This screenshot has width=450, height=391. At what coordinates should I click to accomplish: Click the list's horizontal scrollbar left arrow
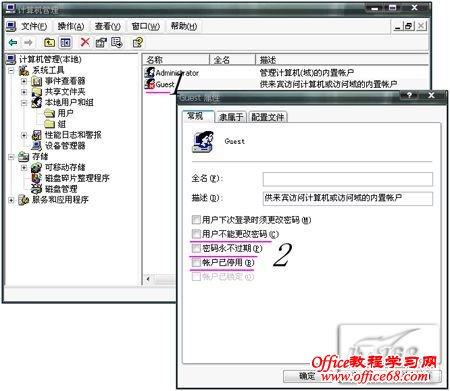(x=149, y=279)
